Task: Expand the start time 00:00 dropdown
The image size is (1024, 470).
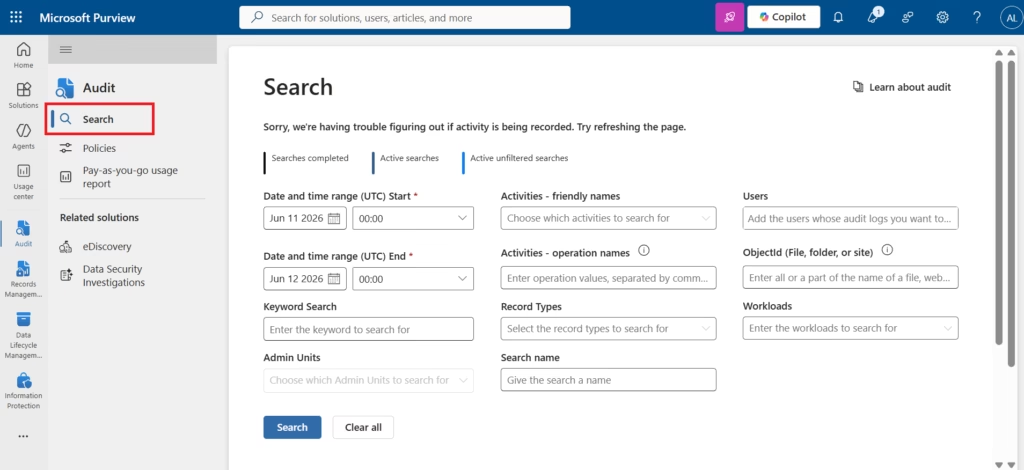Action: 413,219
